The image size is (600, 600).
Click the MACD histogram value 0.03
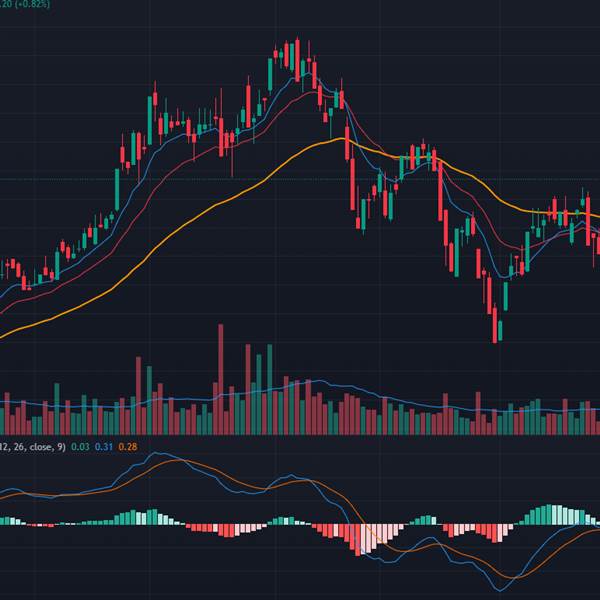(80, 447)
